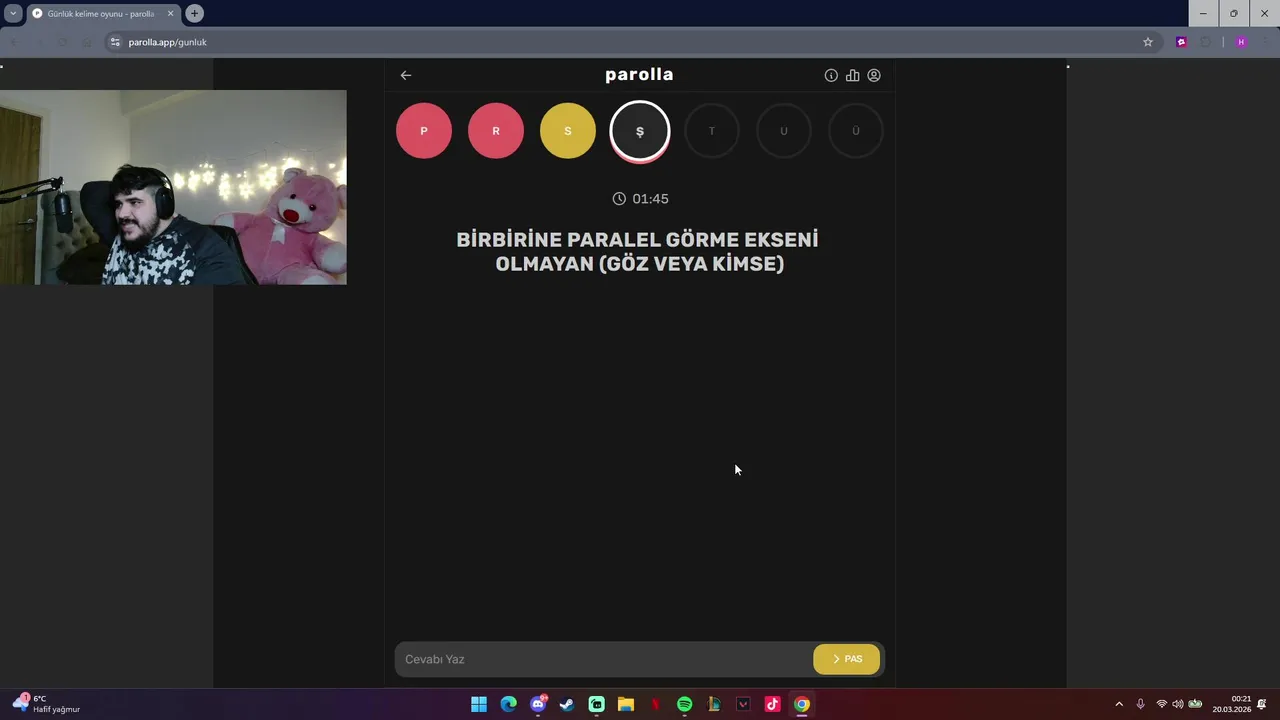Launch Microsoft Edge from taskbar
This screenshot has width=1280, height=720.
pyautogui.click(x=508, y=704)
